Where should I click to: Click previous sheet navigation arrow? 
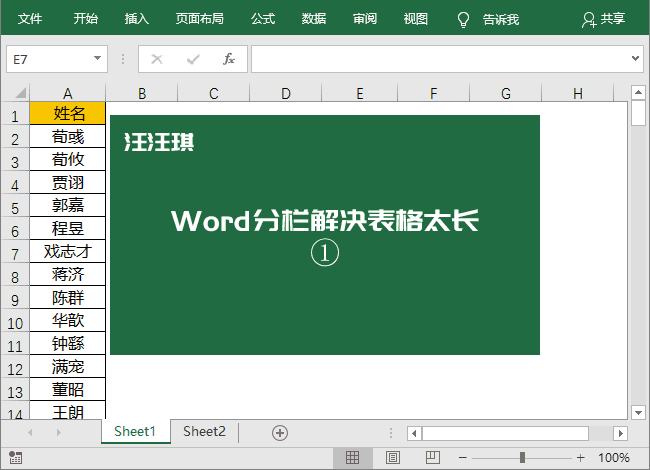point(30,433)
